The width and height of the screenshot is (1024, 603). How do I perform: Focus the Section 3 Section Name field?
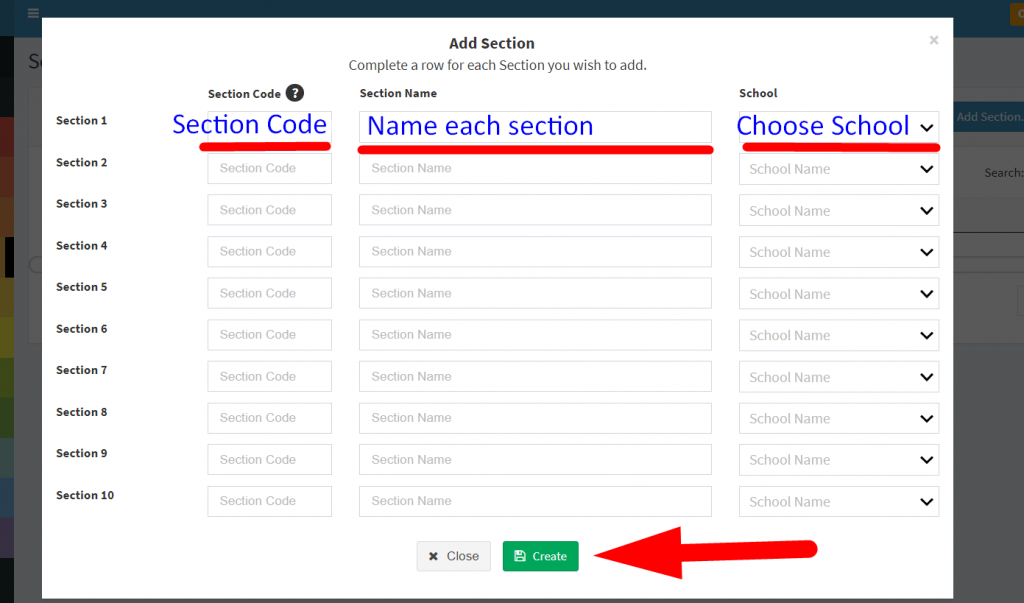pos(535,210)
